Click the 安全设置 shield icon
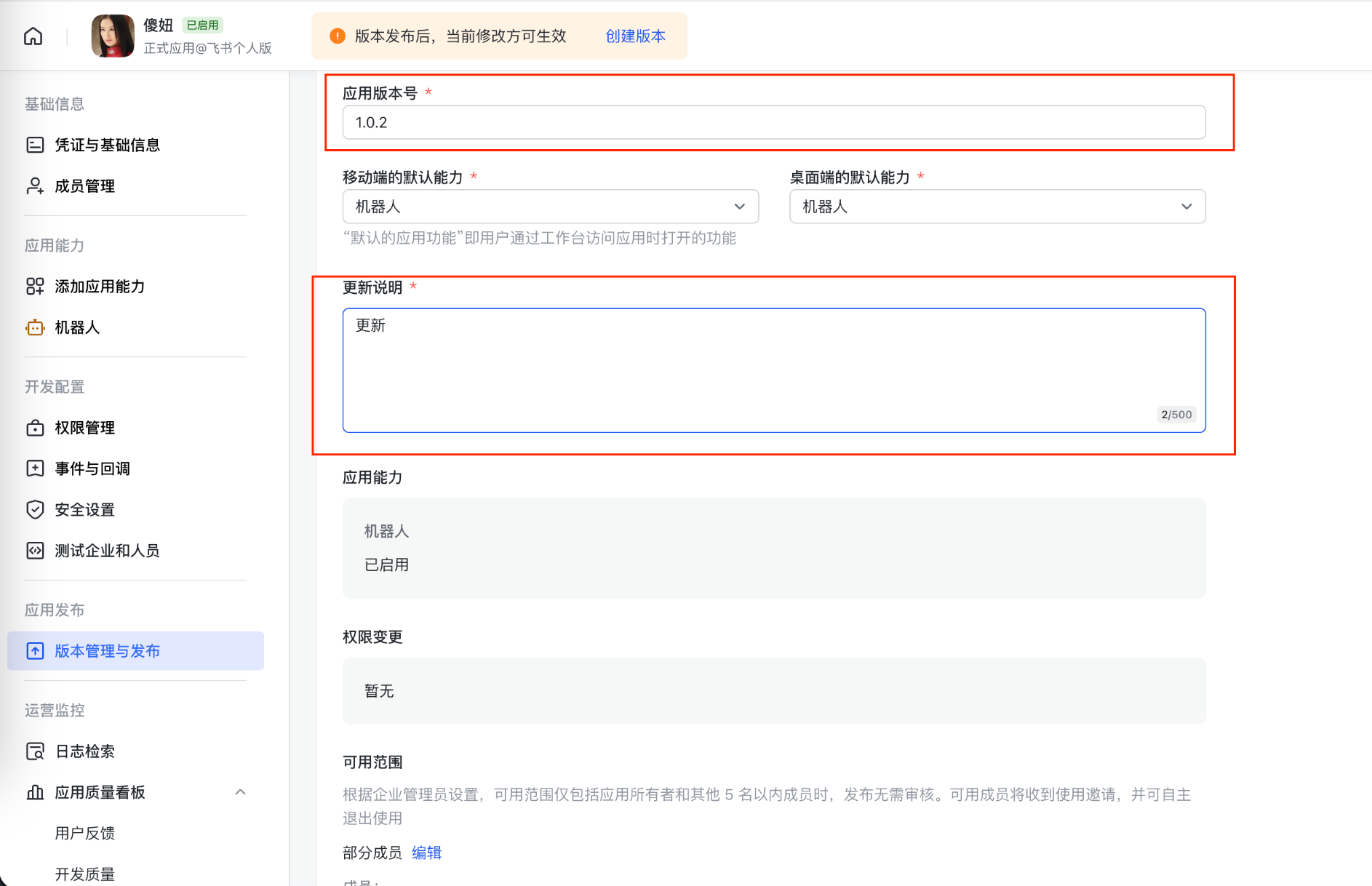The image size is (1372, 886). [35, 509]
